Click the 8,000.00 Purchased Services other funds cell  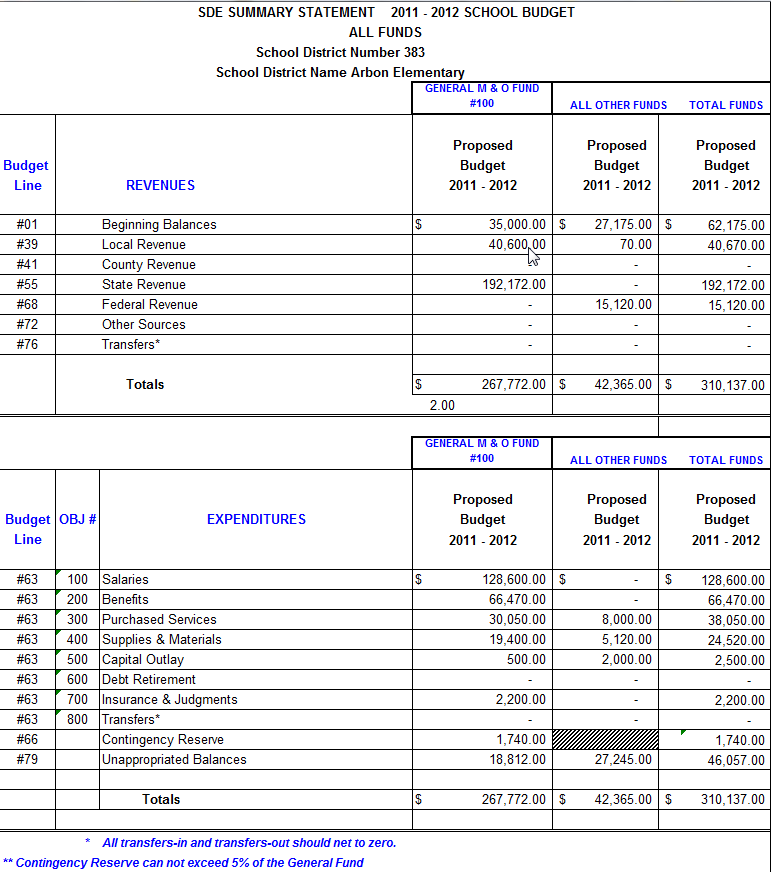605,620
